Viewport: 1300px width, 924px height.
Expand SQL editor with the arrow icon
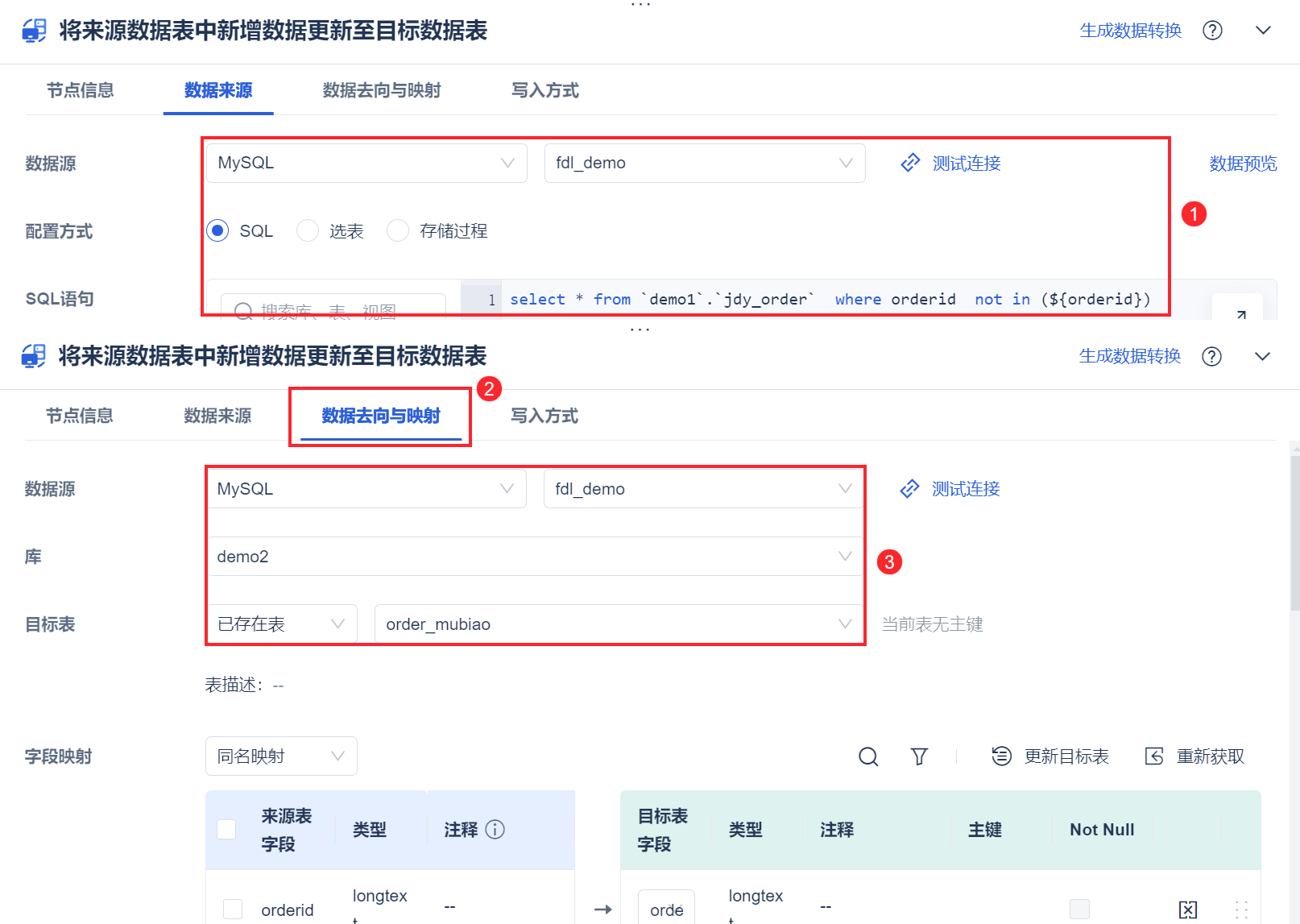pyautogui.click(x=1241, y=314)
